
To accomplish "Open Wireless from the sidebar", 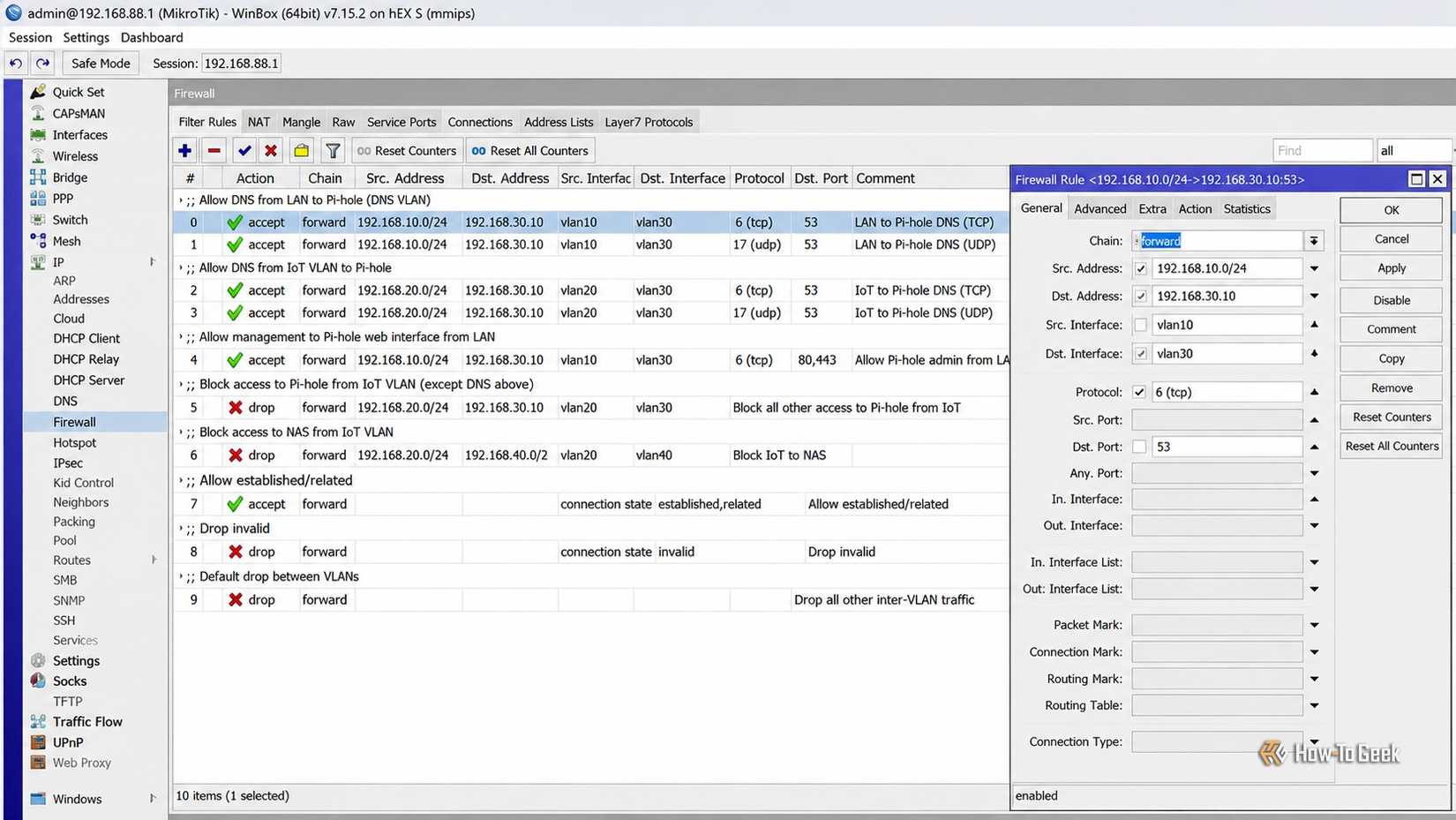I will (75, 156).
